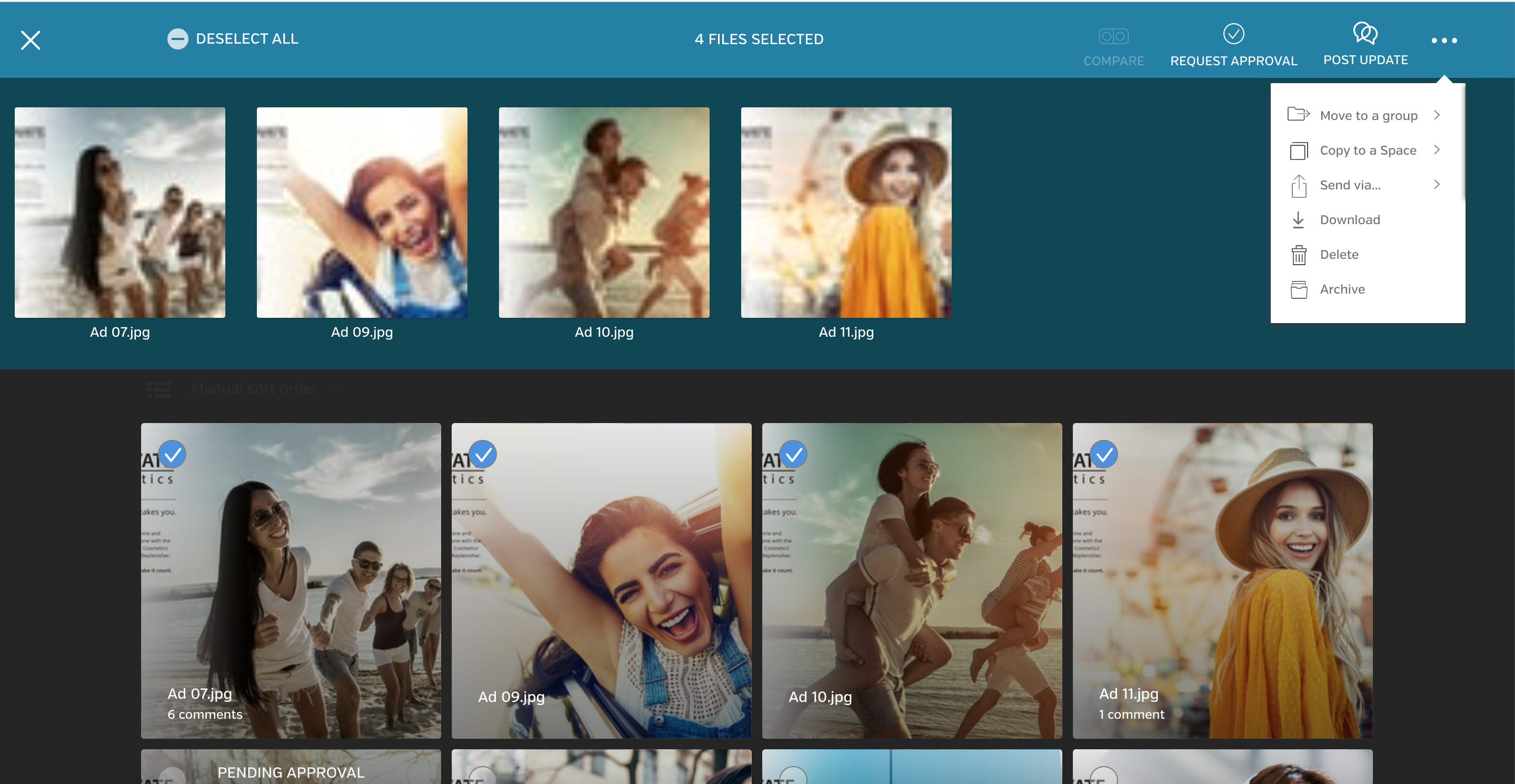Open Ad 11.jpg card in grid
1515x784 pixels.
1222,580
